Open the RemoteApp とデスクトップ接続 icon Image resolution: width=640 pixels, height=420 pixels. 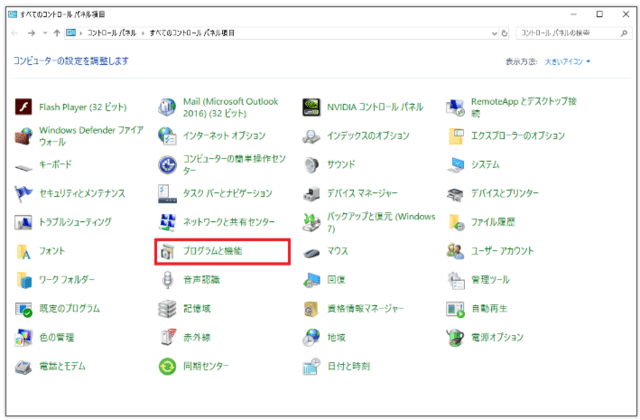coord(455,107)
